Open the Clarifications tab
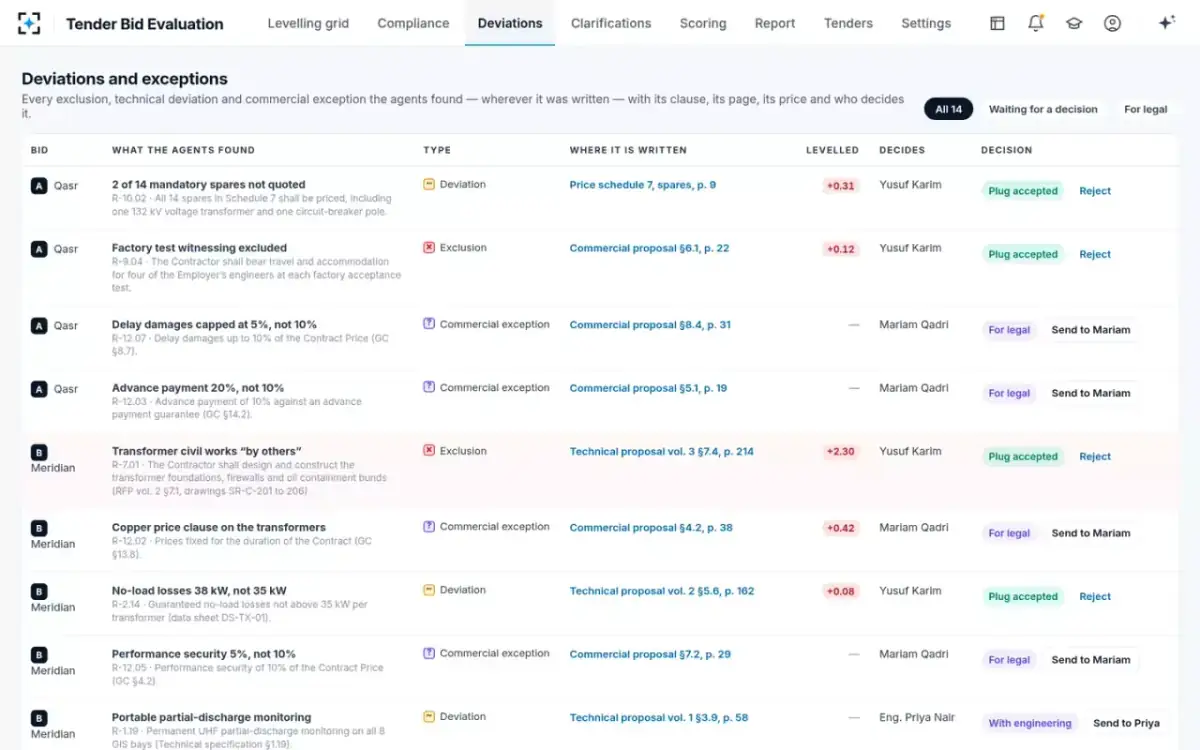The width and height of the screenshot is (1200, 750). (x=611, y=23)
